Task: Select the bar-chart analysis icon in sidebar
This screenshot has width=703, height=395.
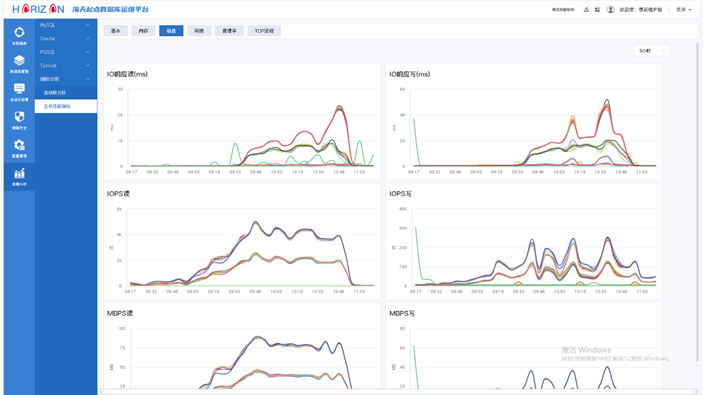Action: (19, 173)
